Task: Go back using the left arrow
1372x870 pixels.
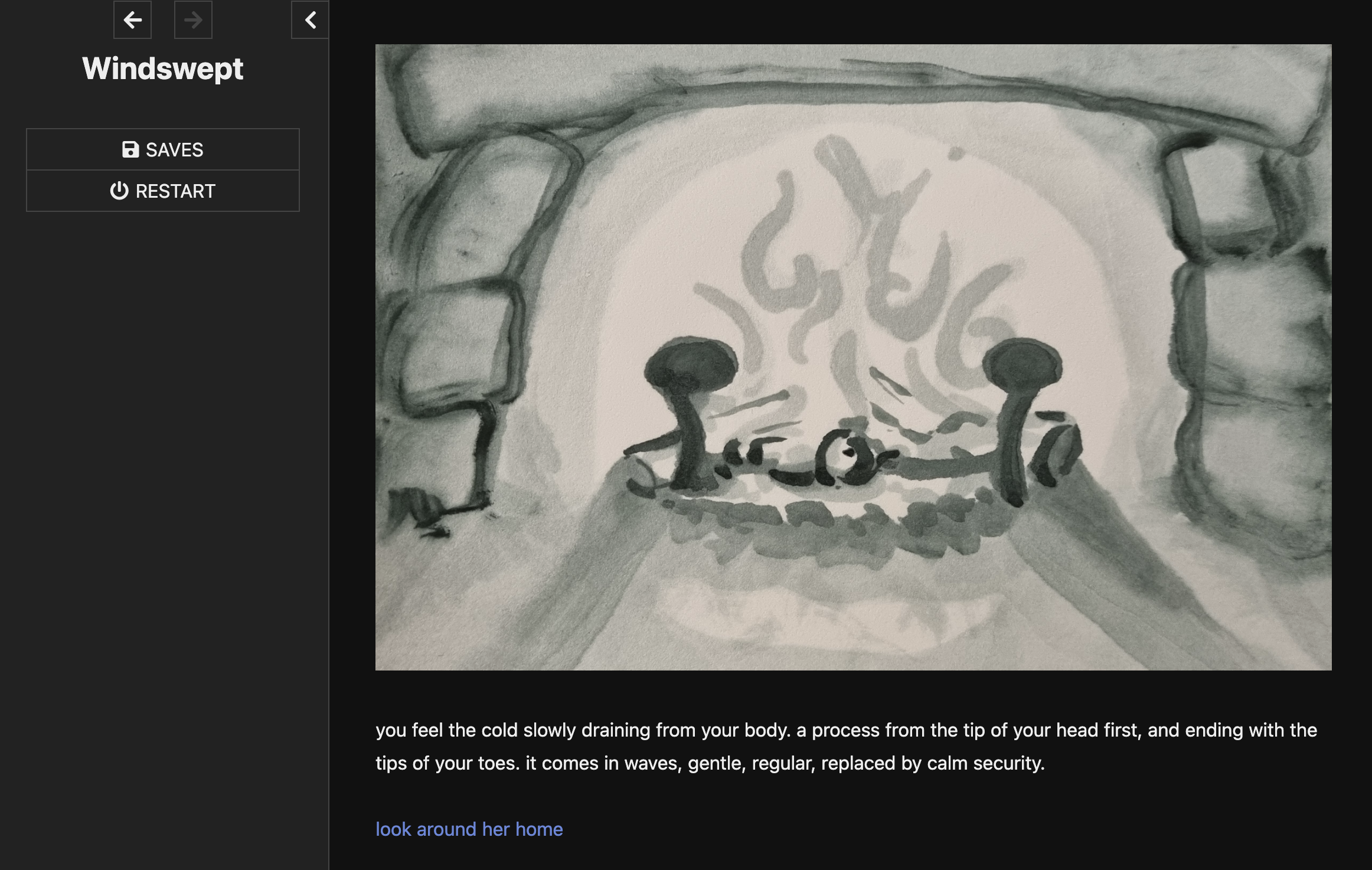Action: click(x=132, y=20)
